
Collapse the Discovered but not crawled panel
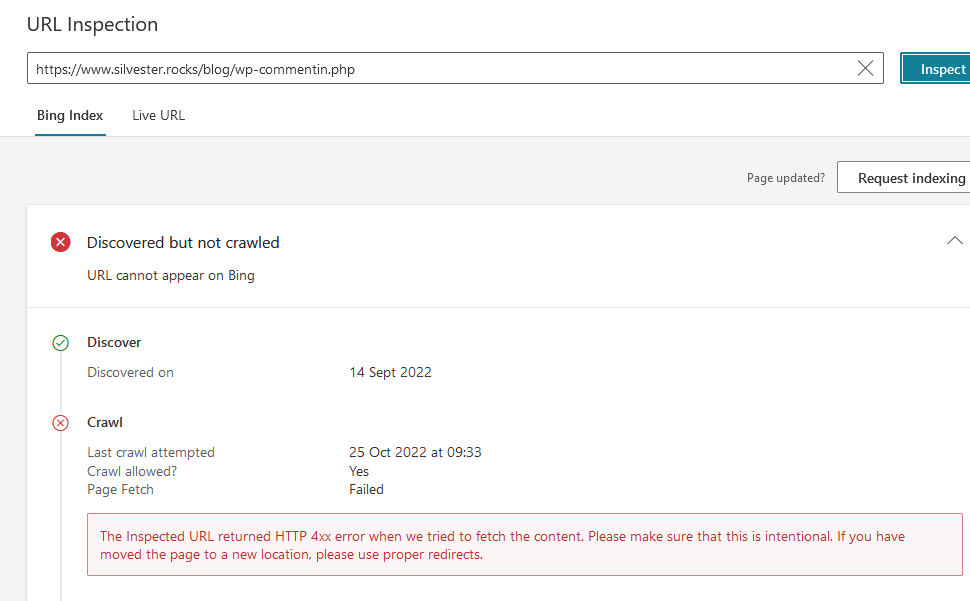(x=954, y=241)
